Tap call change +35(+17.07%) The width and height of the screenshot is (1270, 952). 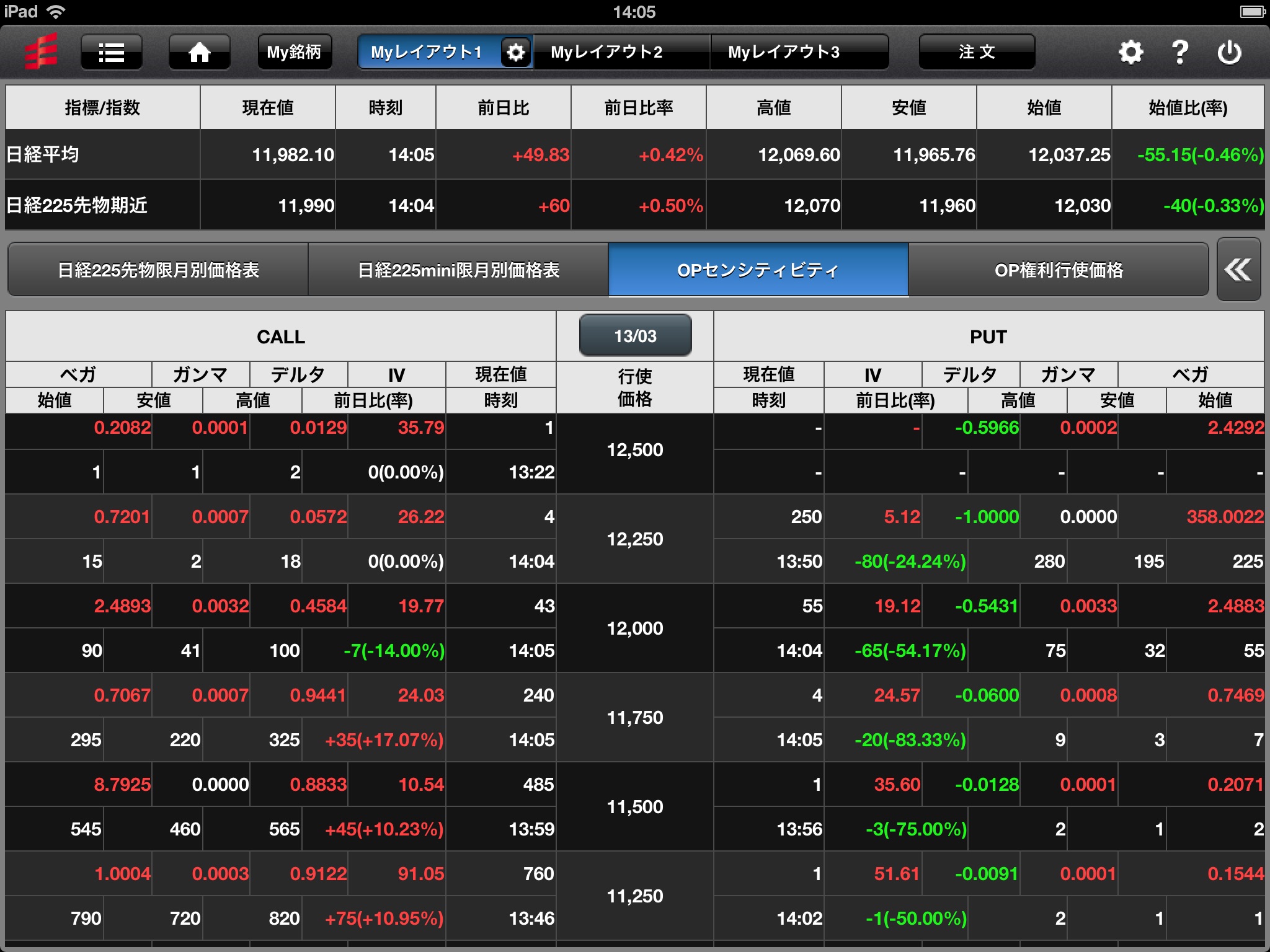[x=384, y=740]
